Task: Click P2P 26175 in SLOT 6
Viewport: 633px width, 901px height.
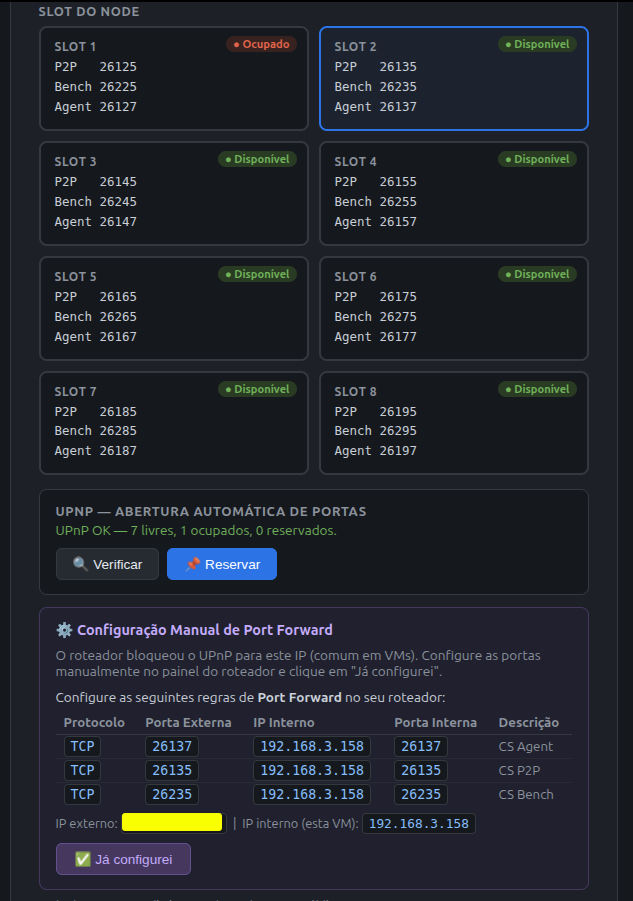Action: coord(376,297)
